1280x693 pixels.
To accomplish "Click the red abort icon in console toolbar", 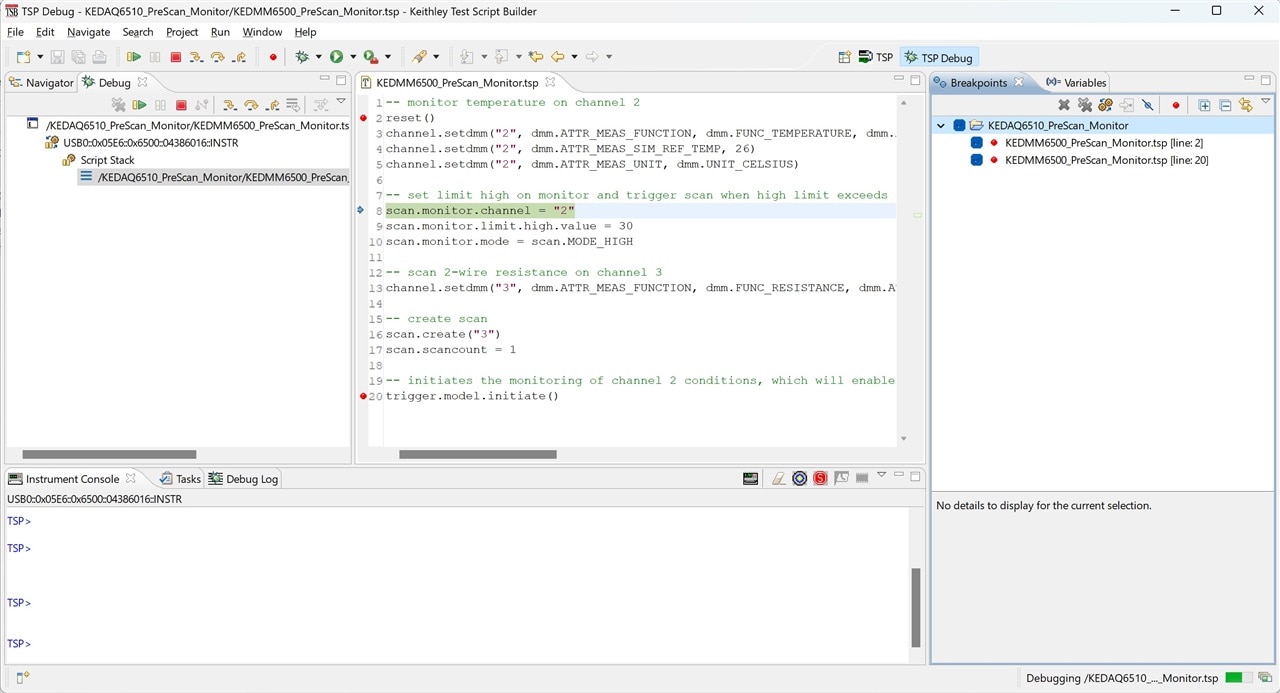I will tap(820, 479).
